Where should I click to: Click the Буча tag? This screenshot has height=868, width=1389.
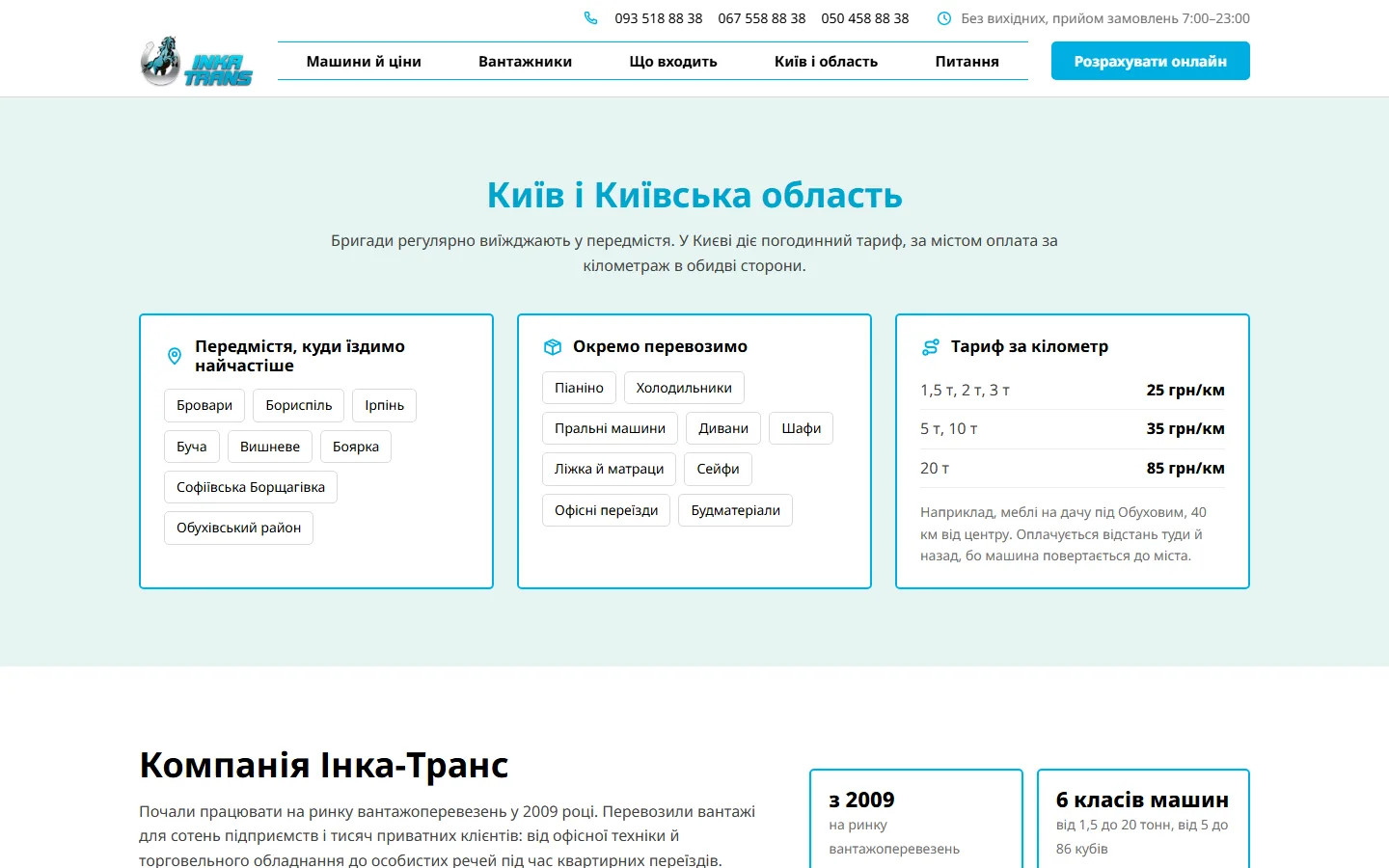click(x=192, y=447)
